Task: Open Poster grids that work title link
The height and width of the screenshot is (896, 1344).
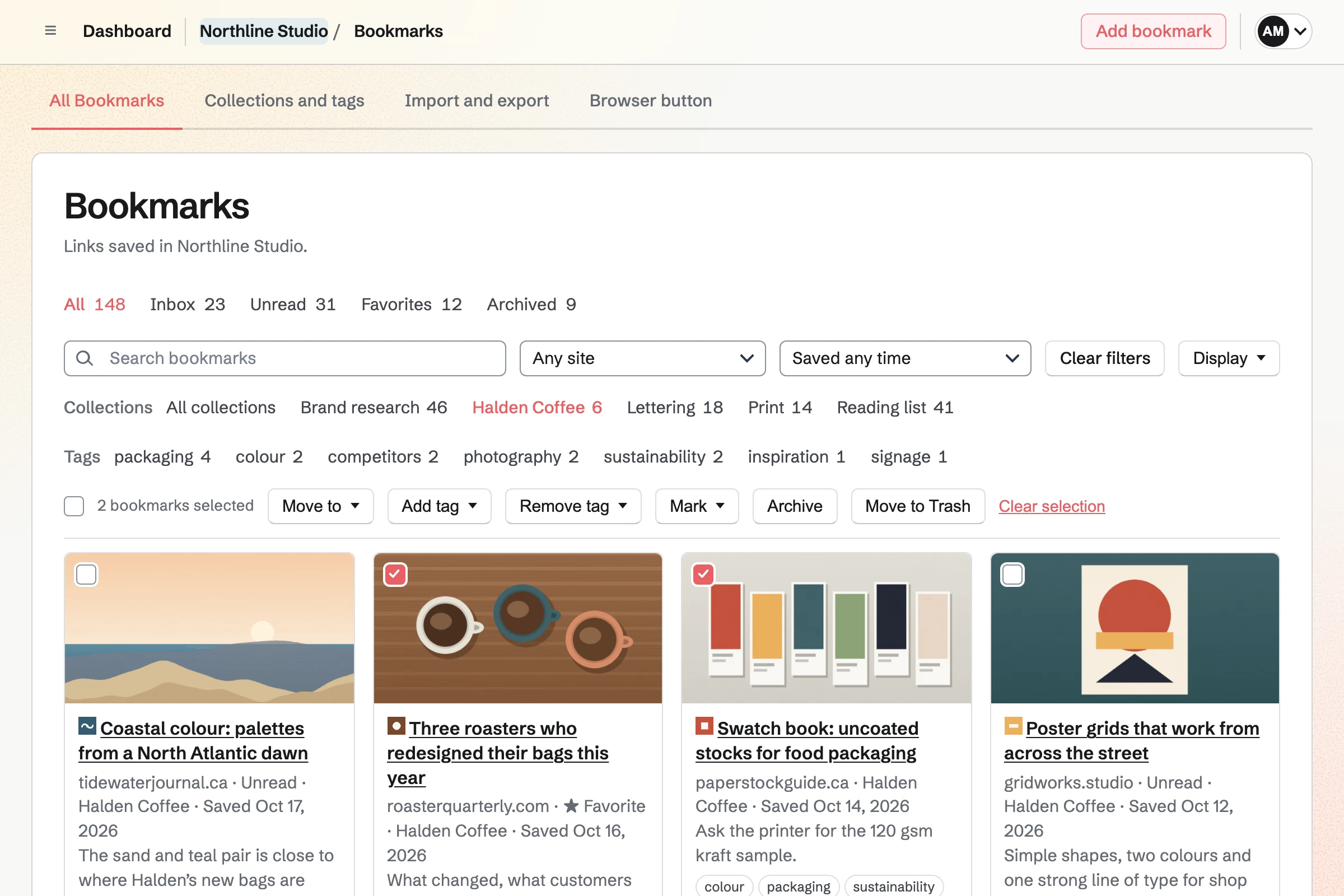Action: [x=1131, y=740]
